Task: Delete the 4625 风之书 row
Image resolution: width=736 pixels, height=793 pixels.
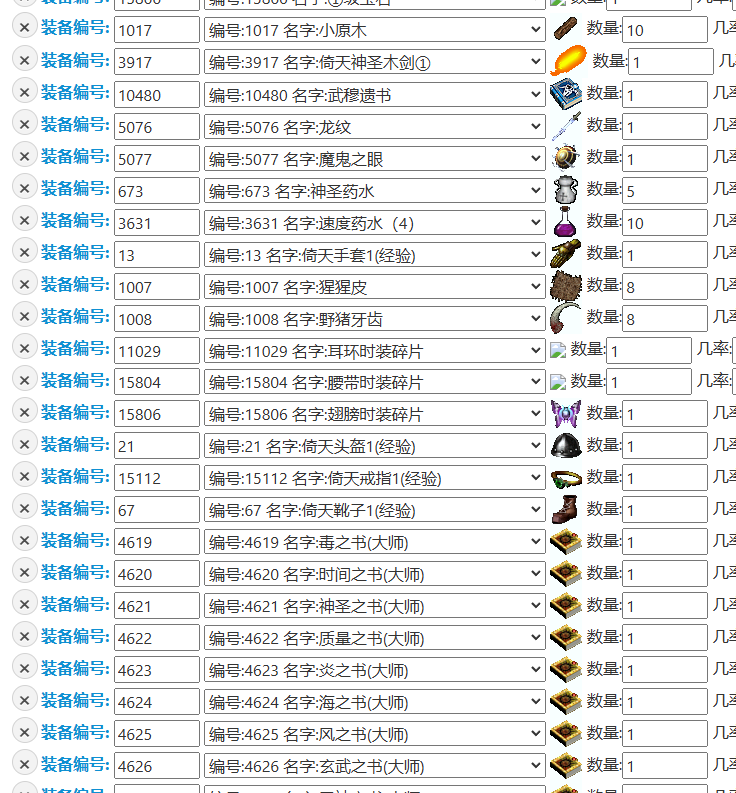Action: coord(24,732)
